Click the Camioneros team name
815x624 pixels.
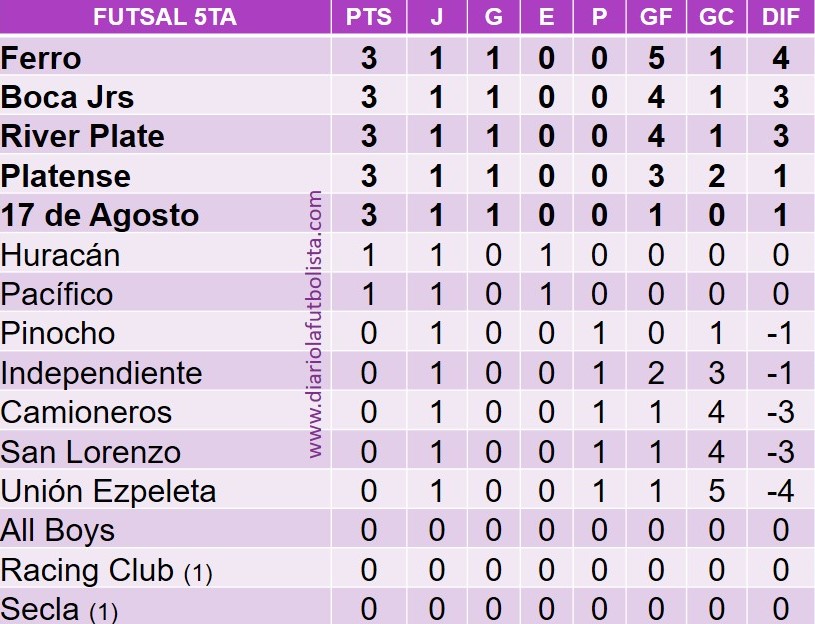point(87,412)
